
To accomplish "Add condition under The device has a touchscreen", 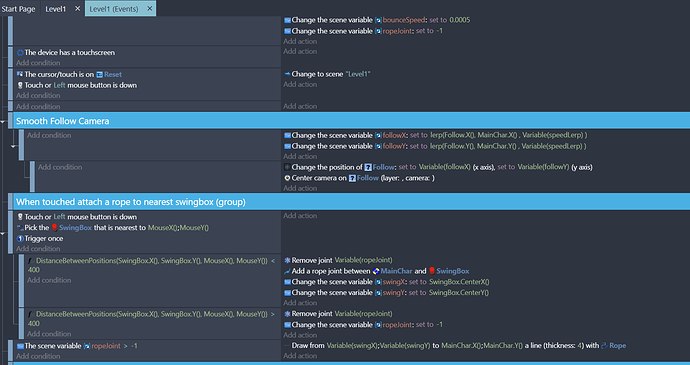I will click(x=38, y=63).
